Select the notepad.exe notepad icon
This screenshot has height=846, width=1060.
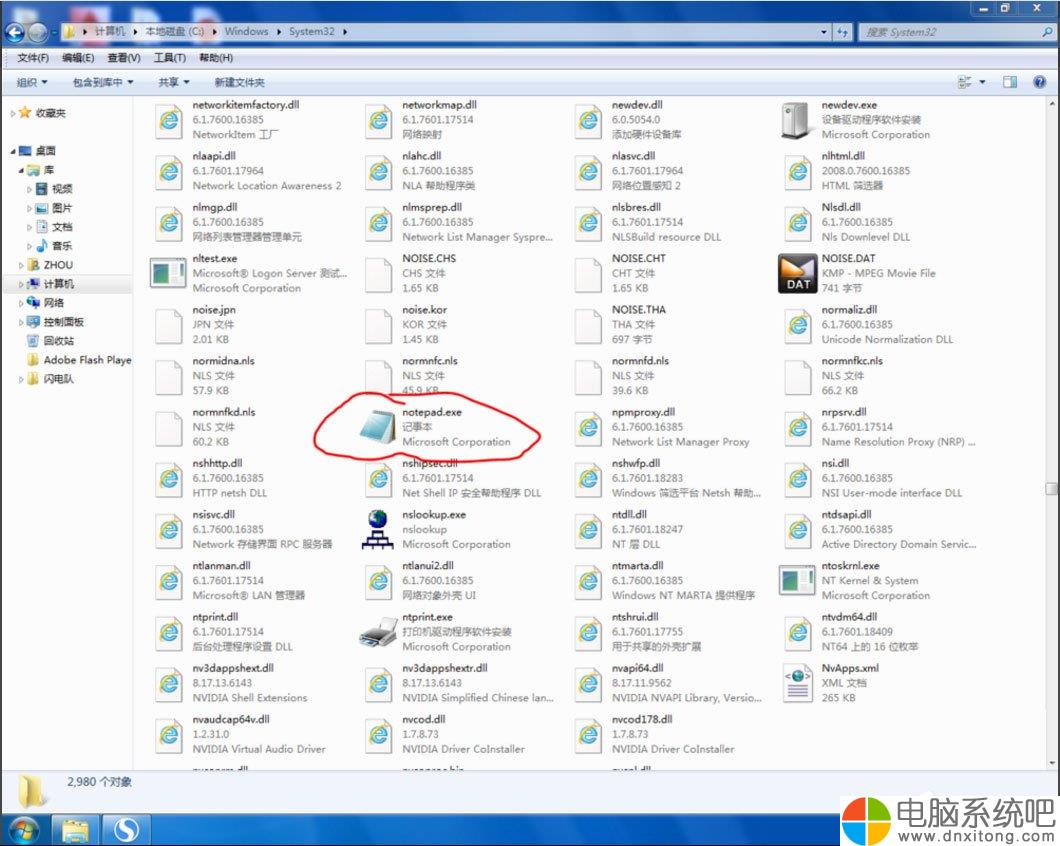pos(377,427)
